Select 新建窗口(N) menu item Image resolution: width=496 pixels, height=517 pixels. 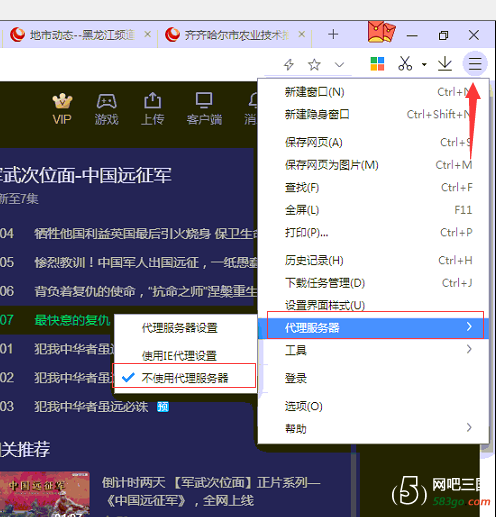point(374,92)
